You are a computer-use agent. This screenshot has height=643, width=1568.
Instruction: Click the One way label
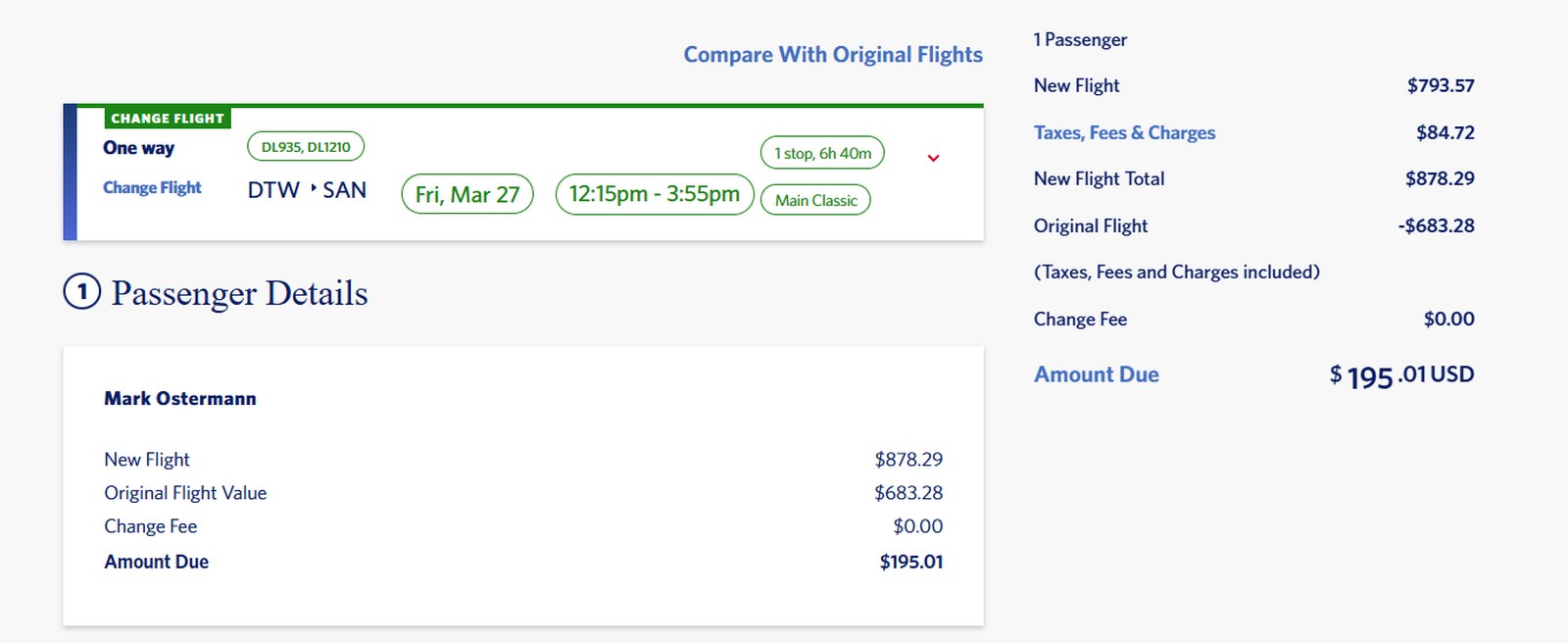pos(137,148)
